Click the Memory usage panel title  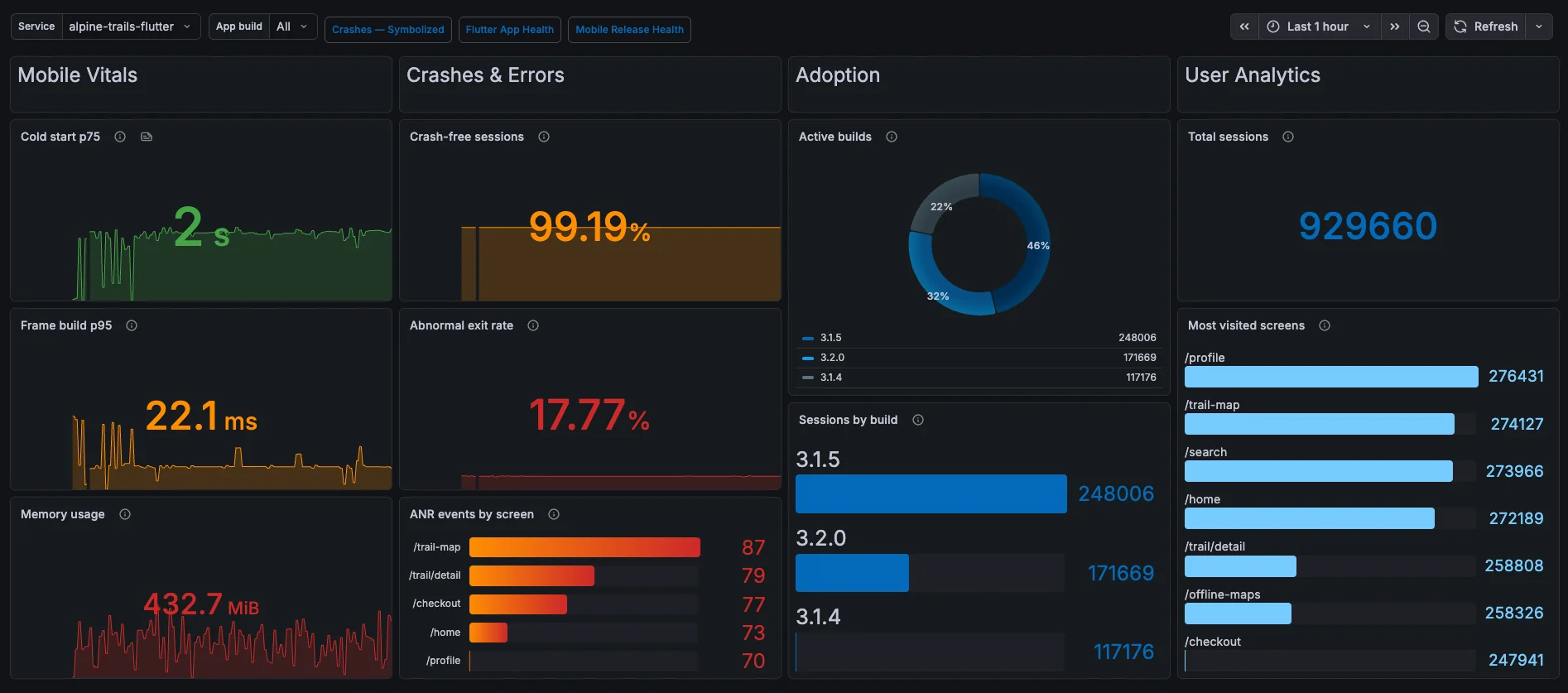pos(63,514)
